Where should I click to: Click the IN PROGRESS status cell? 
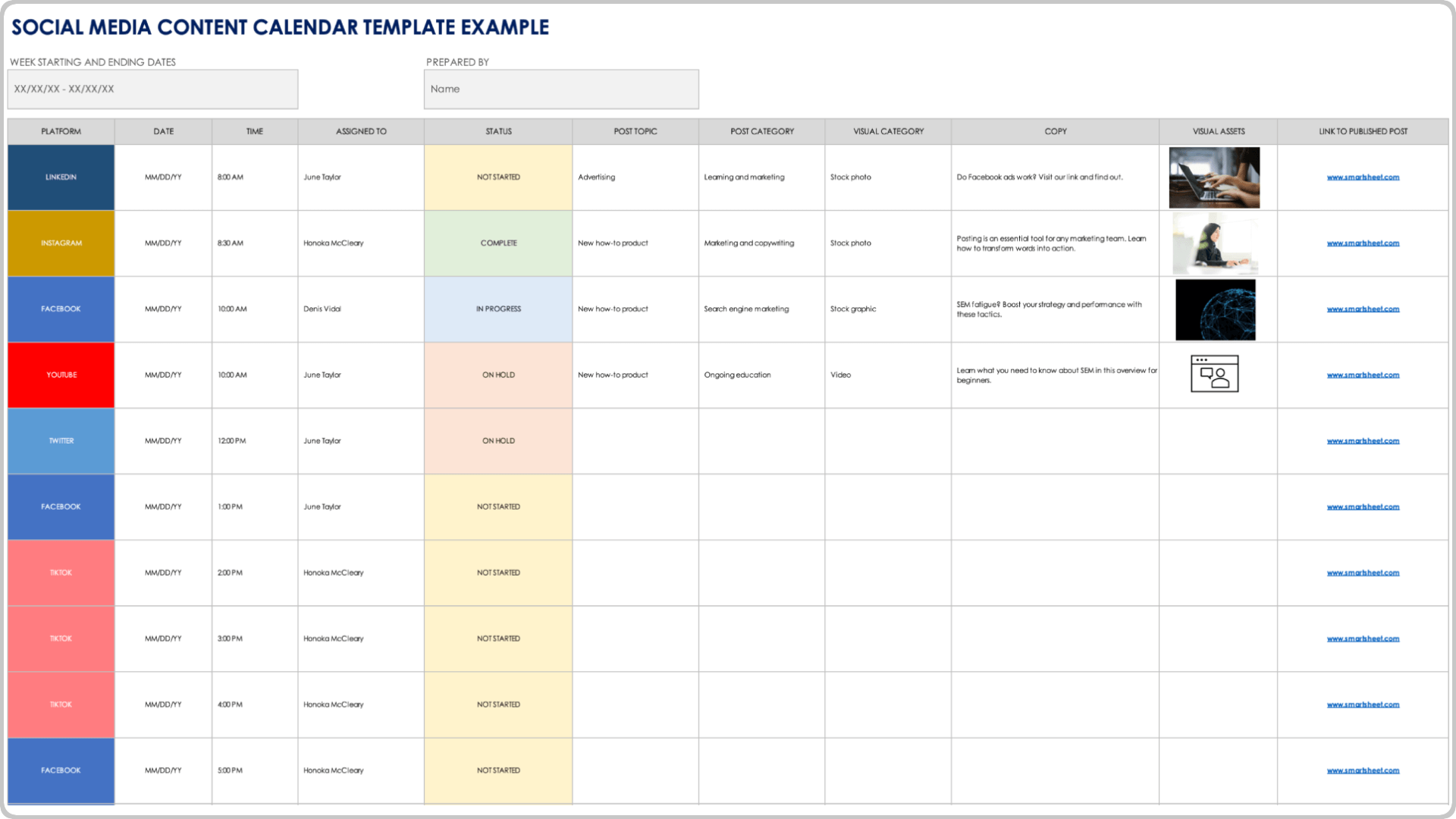pos(498,309)
